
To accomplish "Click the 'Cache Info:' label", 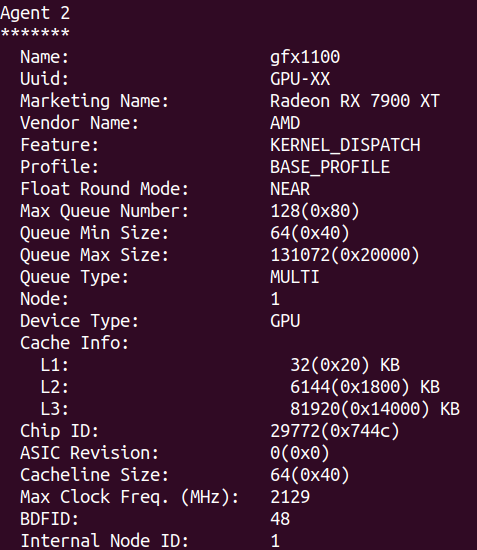I will 75,343.
